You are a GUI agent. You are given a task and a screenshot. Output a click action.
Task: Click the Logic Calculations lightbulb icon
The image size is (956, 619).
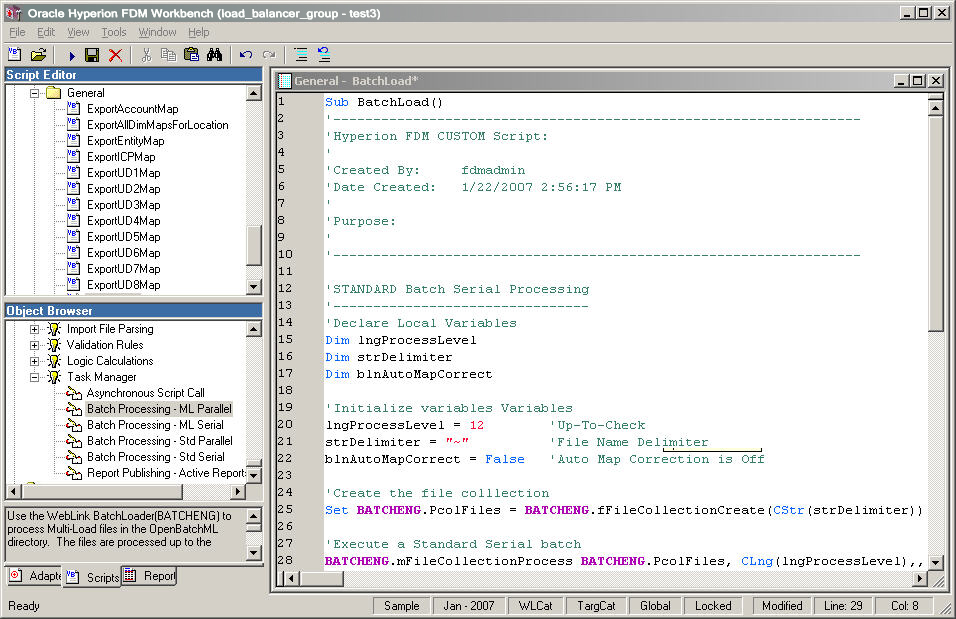pyautogui.click(x=54, y=360)
